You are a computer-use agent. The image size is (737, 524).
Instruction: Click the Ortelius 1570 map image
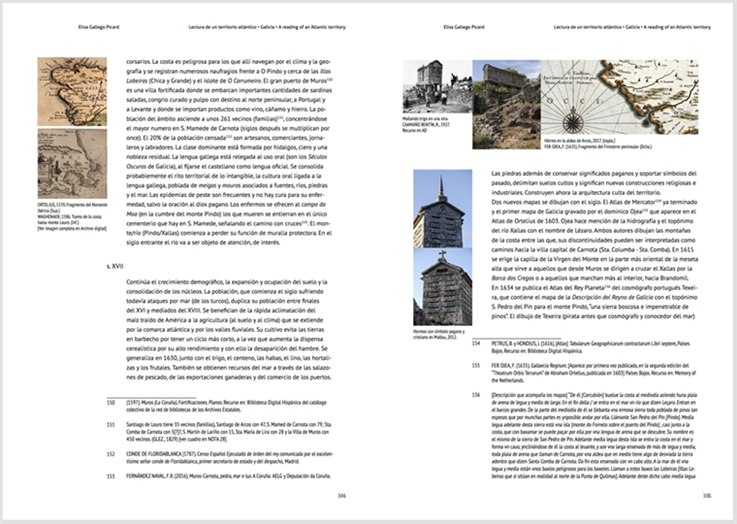click(x=72, y=92)
